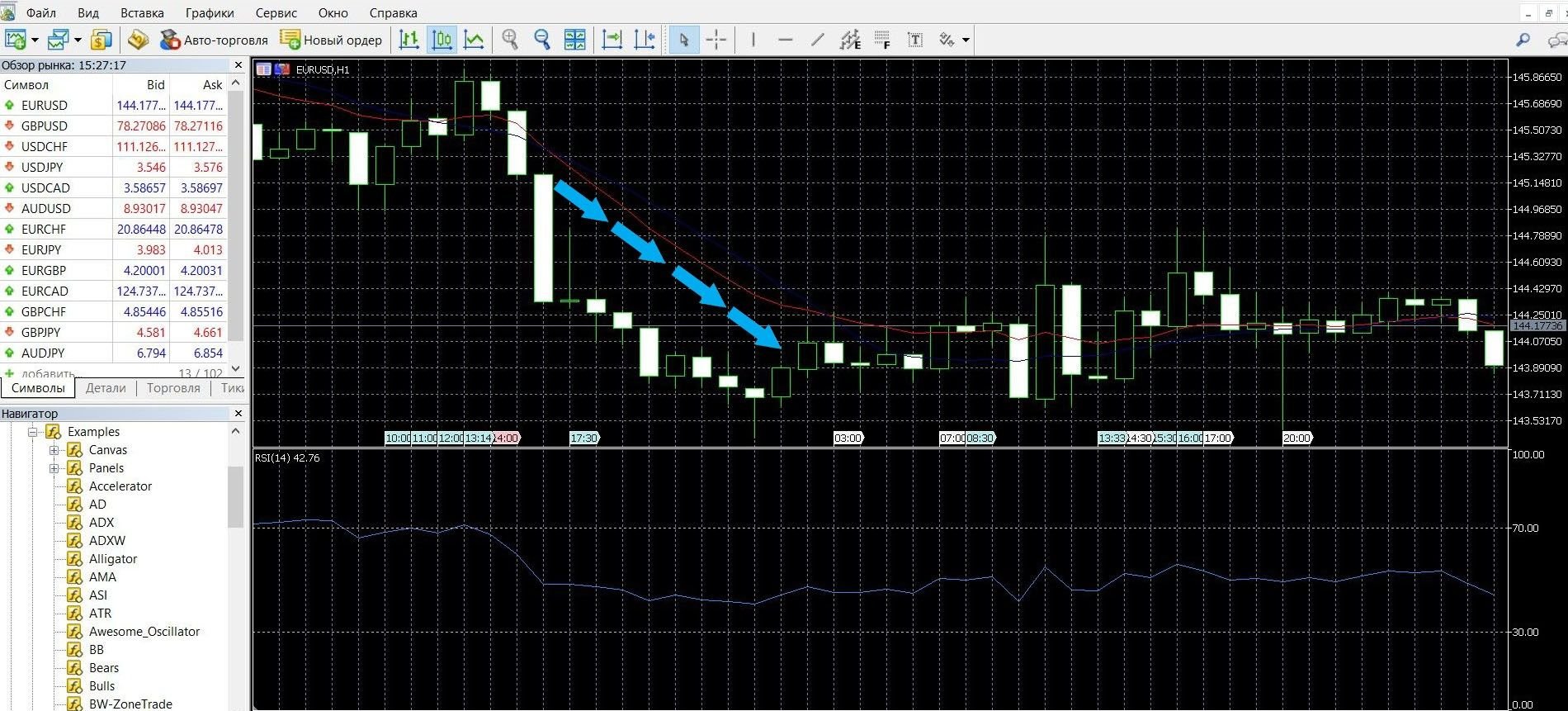The image size is (1568, 711).
Task: Open dropdown arrow next to new chart icon
Action: 35,40
